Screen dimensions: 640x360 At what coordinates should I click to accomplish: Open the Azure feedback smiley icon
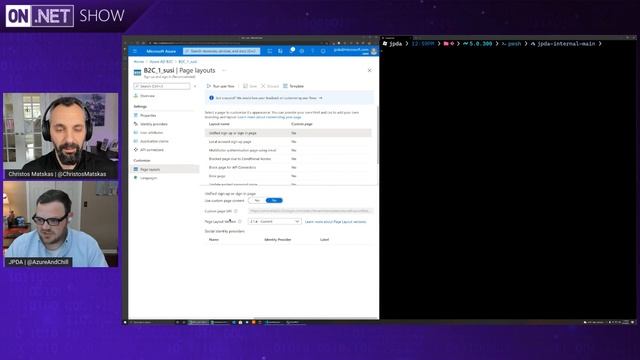323,51
